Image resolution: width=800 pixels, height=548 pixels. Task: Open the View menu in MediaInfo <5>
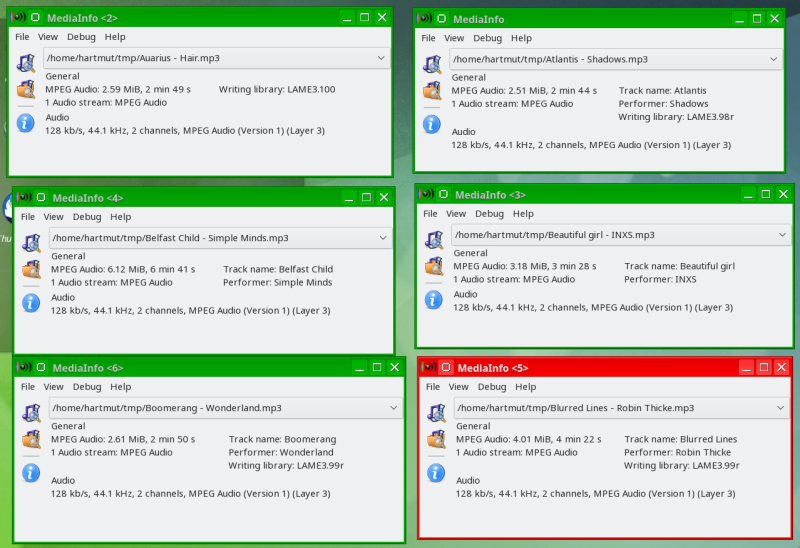458,387
